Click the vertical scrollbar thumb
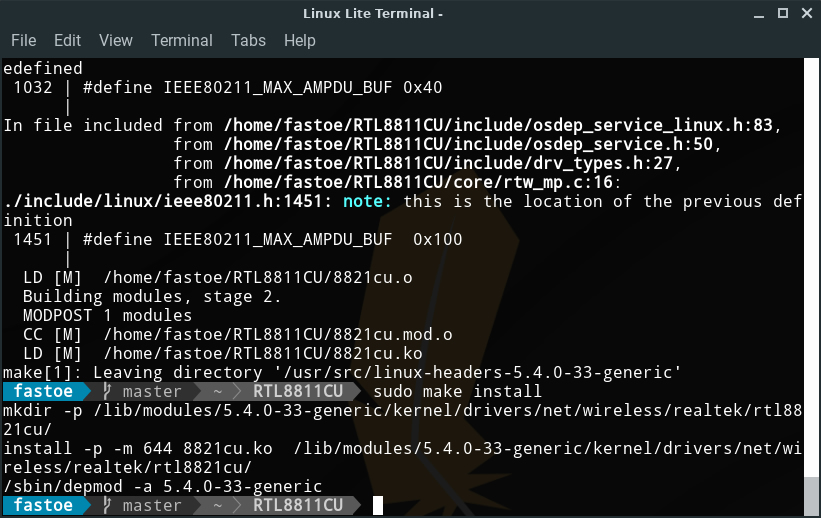The width and height of the screenshot is (821, 518). (x=811, y=495)
